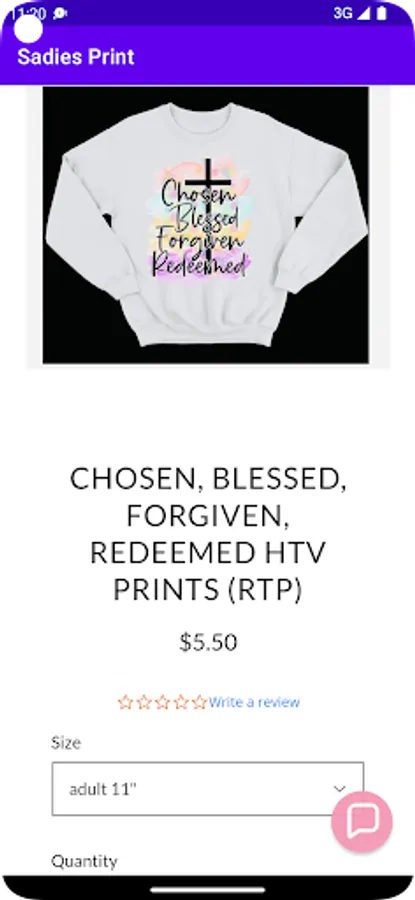Give five stars with the last star

[199, 702]
